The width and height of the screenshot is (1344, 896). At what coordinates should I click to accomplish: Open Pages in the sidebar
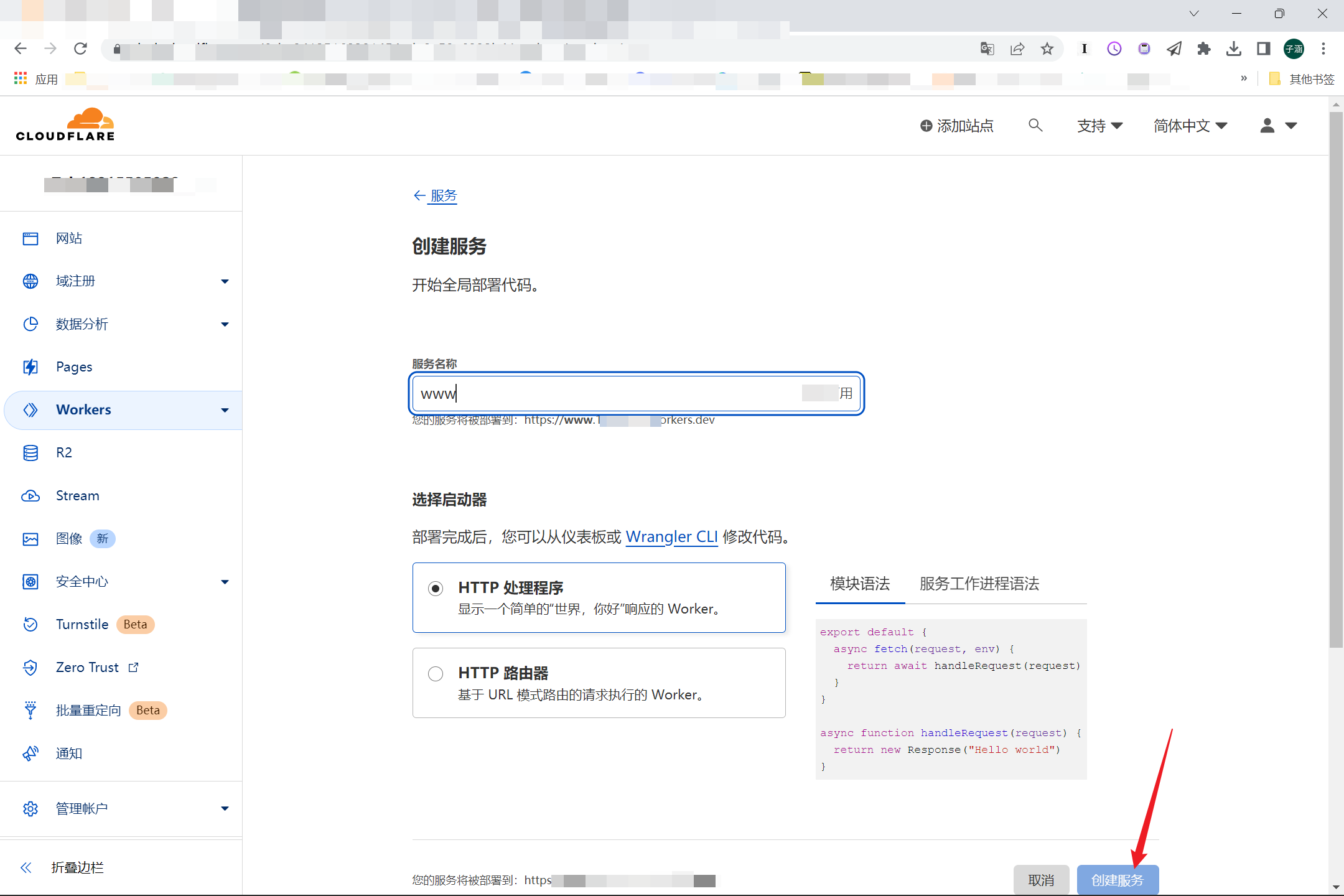click(73, 367)
